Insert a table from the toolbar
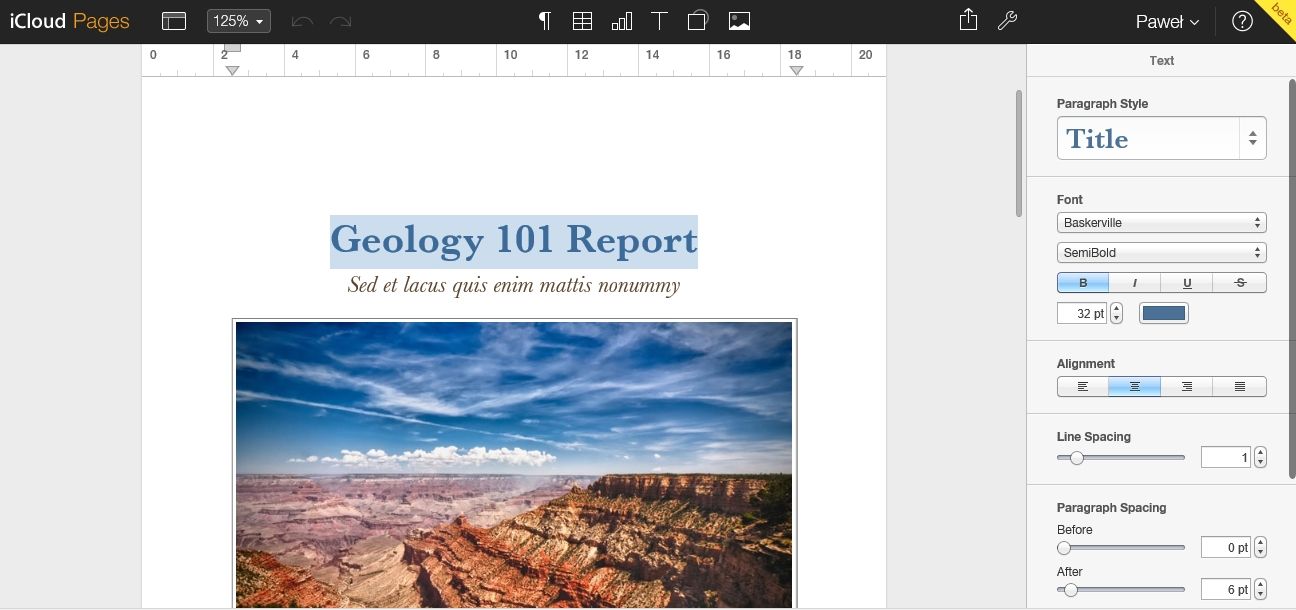 582,21
